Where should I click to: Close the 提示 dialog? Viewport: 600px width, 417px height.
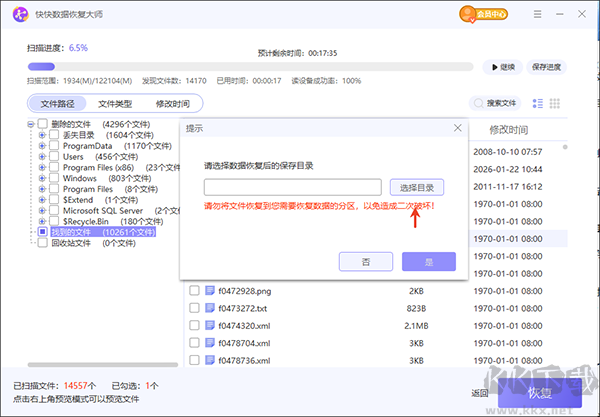click(458, 128)
